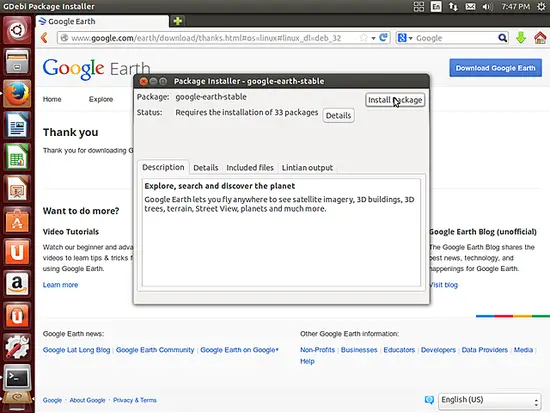Click the Details button beside status

pos(338,115)
